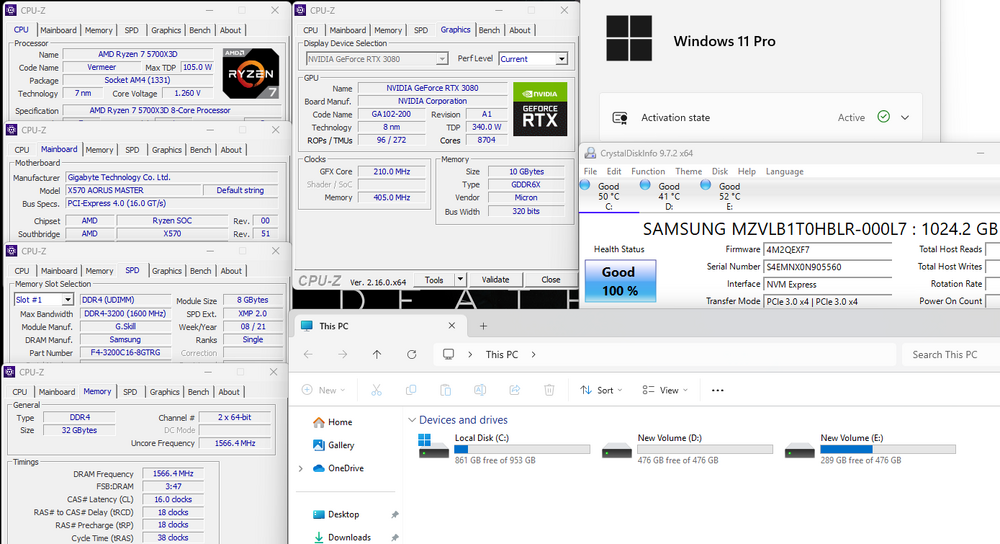Click the Good 100% health status button
The width and height of the screenshot is (1000, 544).
coord(618,281)
